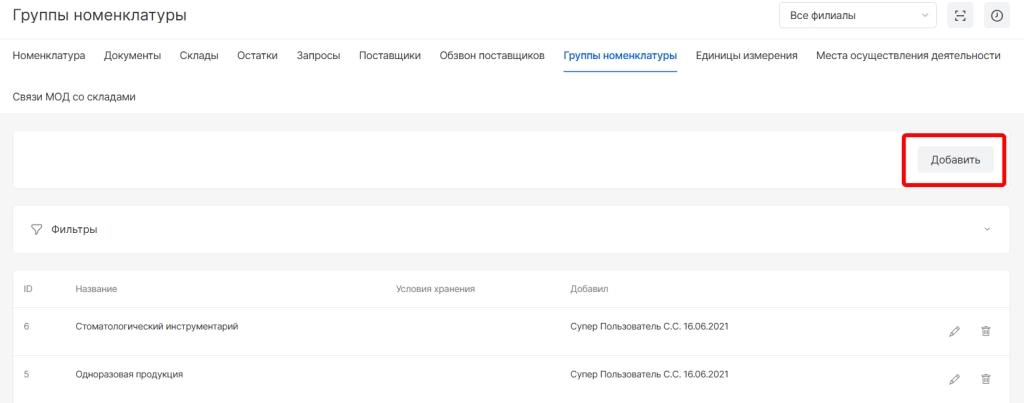Click the Название column header
This screenshot has width=1024, height=403.
click(x=96, y=289)
